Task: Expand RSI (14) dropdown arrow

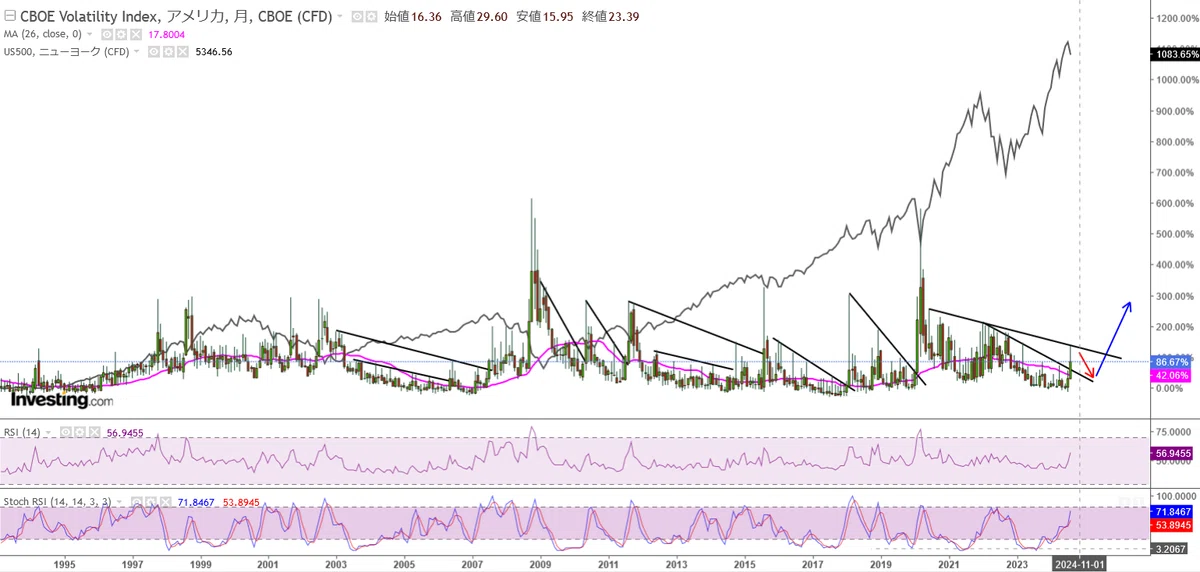Action: click(48, 432)
